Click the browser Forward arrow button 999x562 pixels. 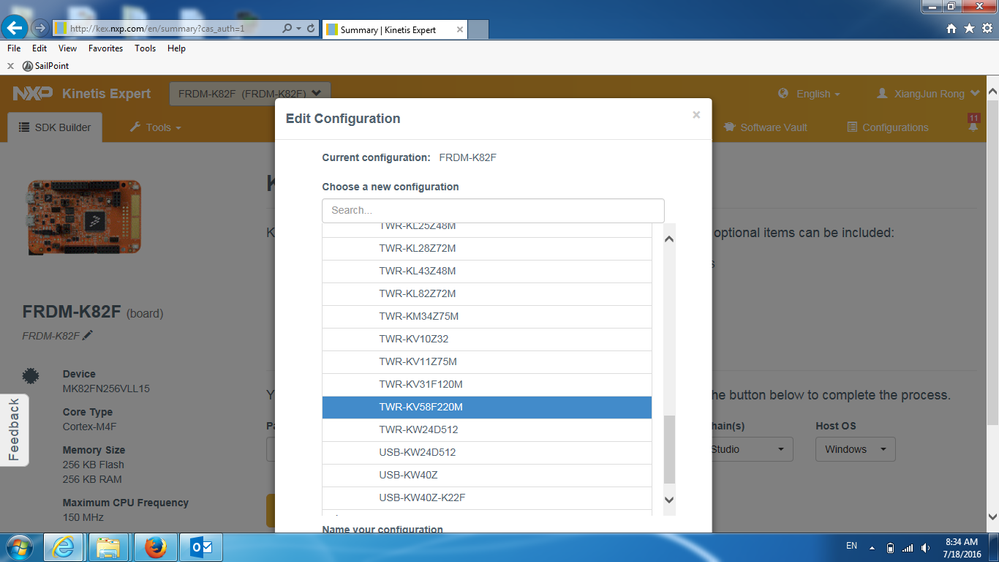tap(40, 28)
